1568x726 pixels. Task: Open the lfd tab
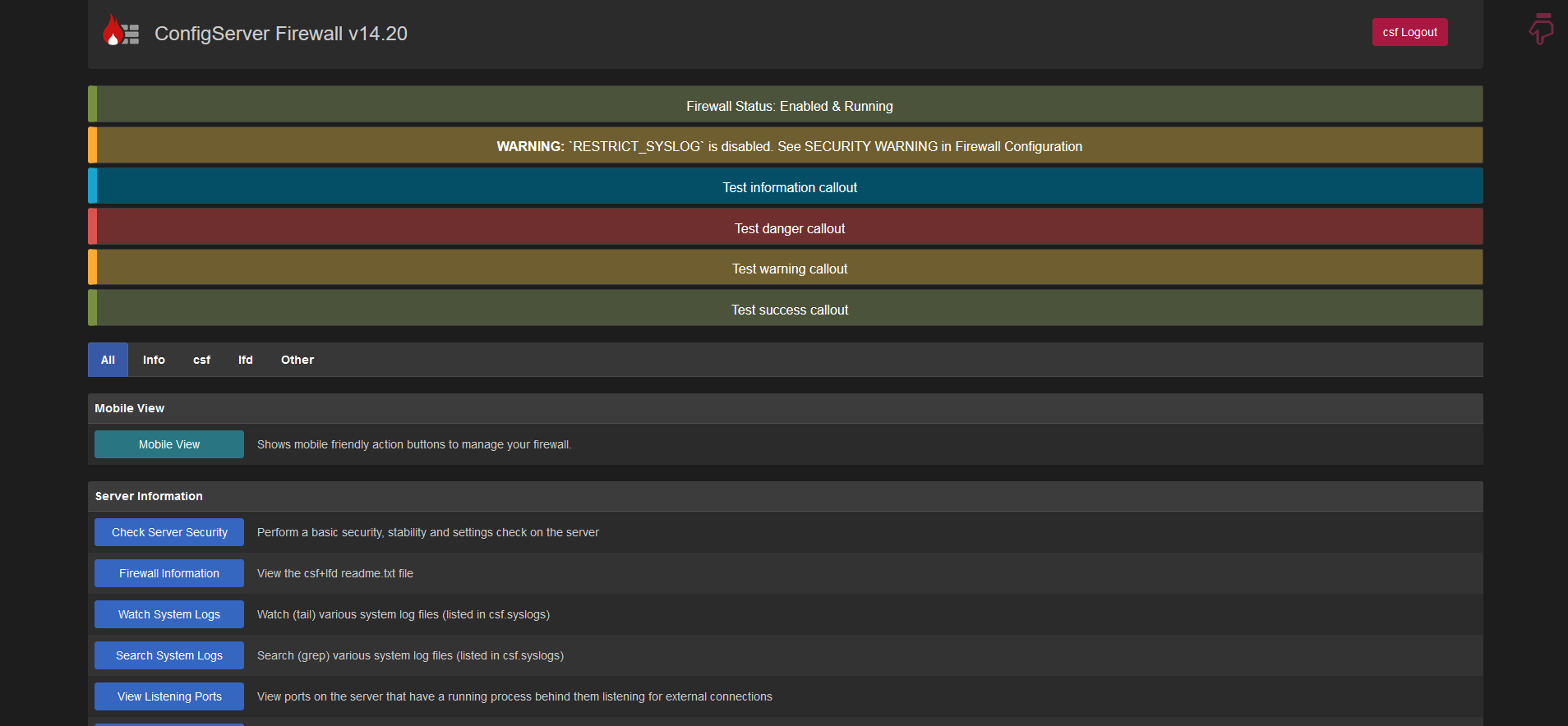coord(246,360)
